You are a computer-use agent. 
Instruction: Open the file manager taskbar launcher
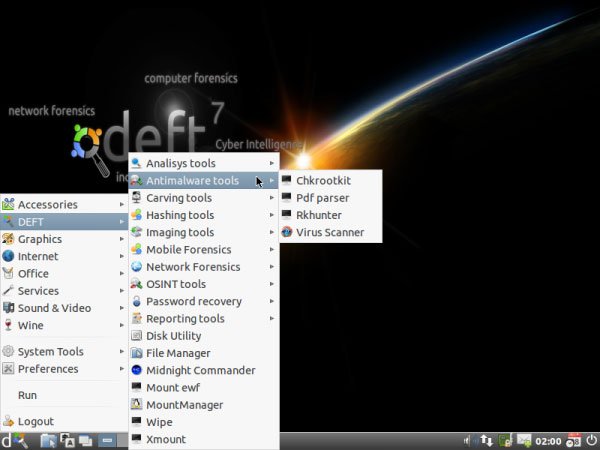48,441
